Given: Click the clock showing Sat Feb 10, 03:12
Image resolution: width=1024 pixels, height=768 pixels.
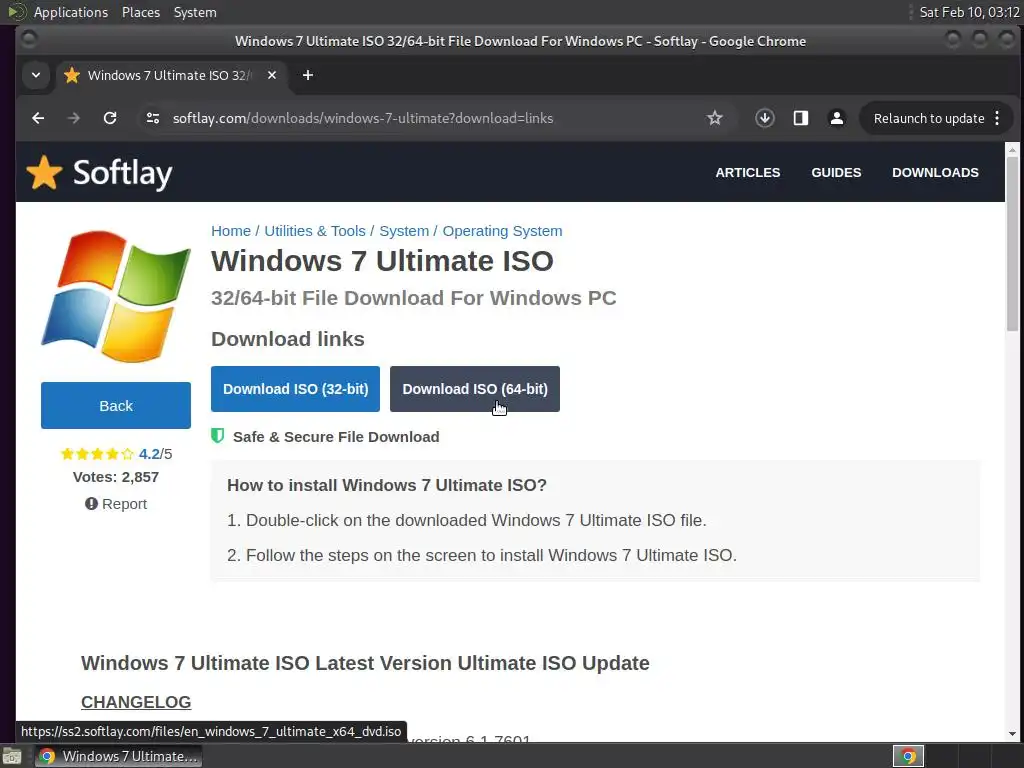Looking at the screenshot, I should [969, 12].
